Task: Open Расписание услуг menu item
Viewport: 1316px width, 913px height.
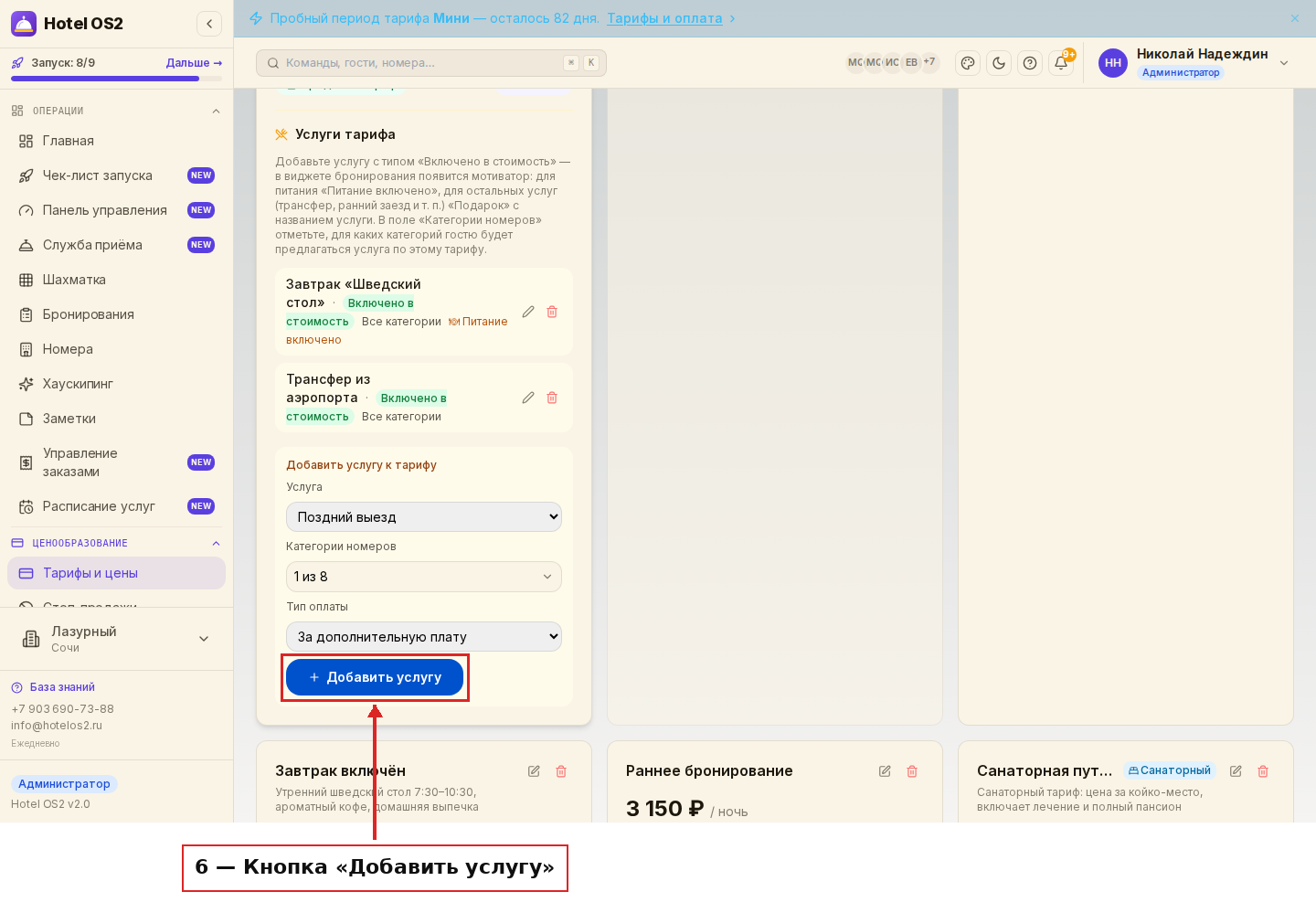Action: point(116,506)
